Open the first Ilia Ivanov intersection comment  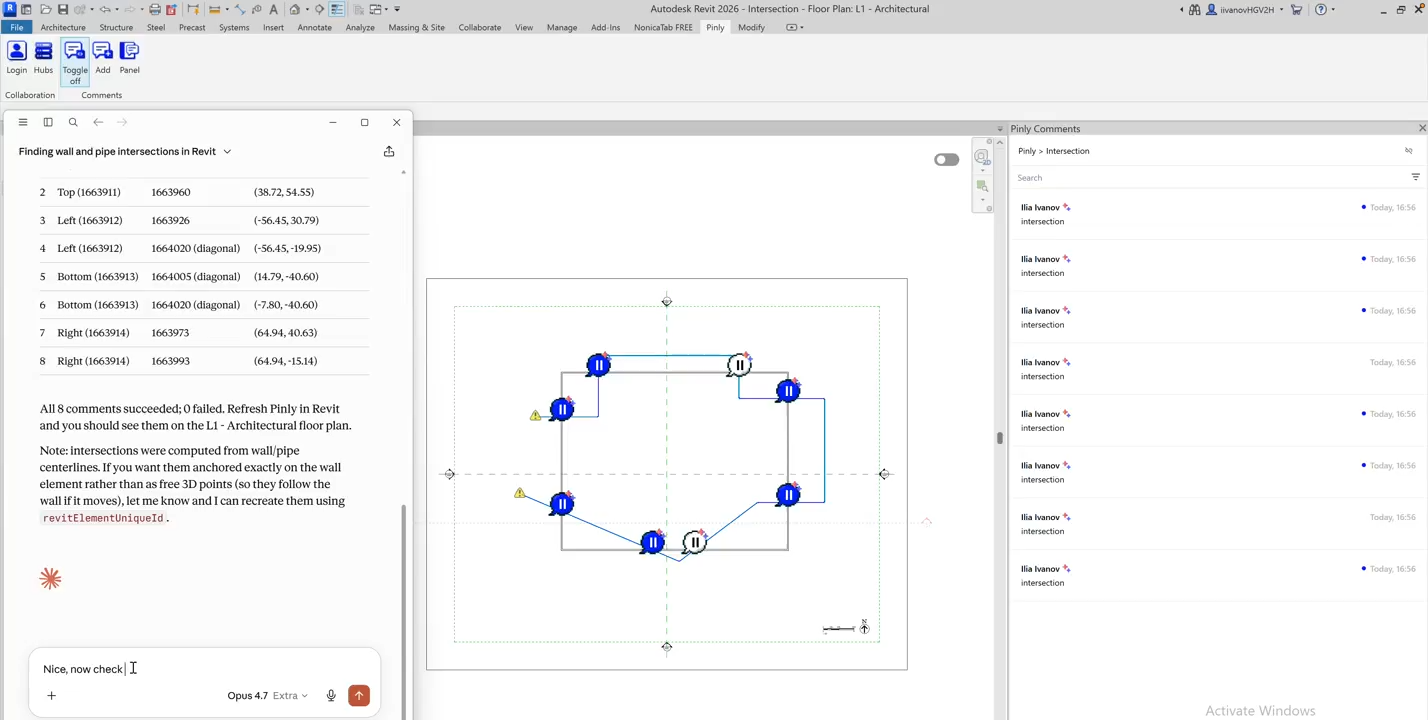click(x=1218, y=214)
